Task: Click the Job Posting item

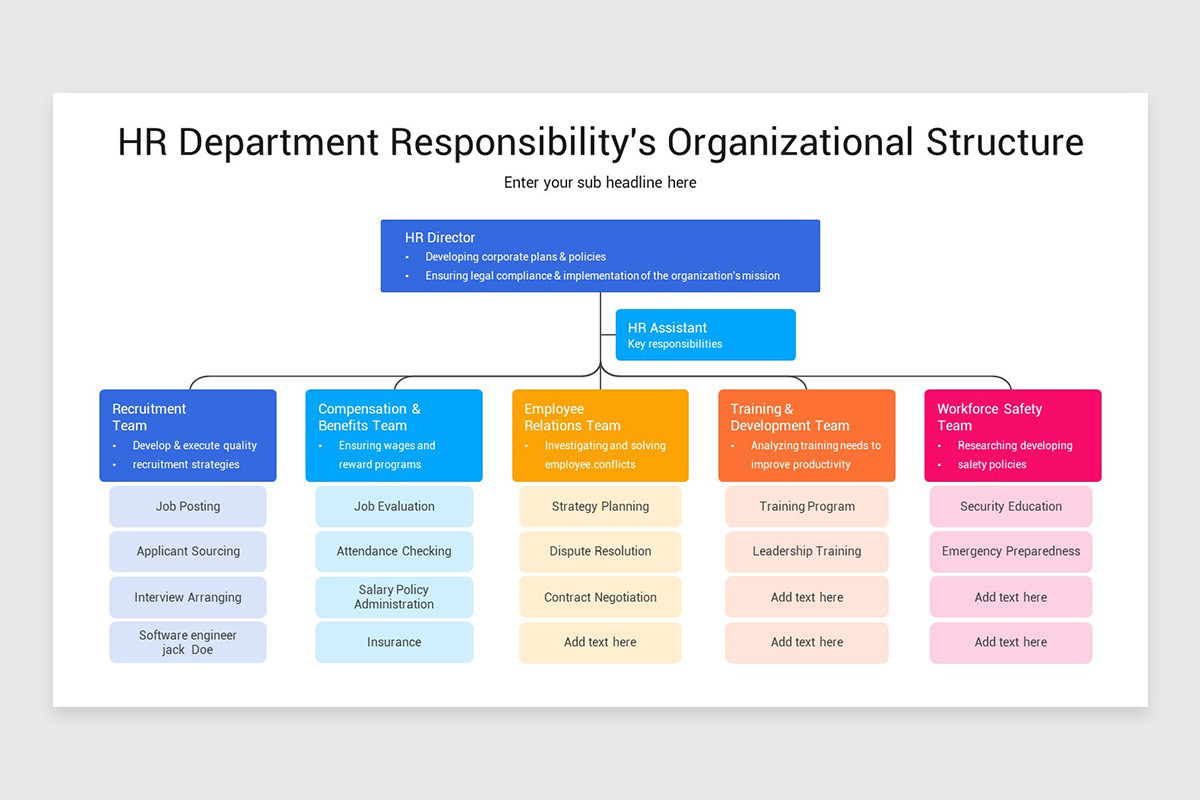Action: coord(187,506)
